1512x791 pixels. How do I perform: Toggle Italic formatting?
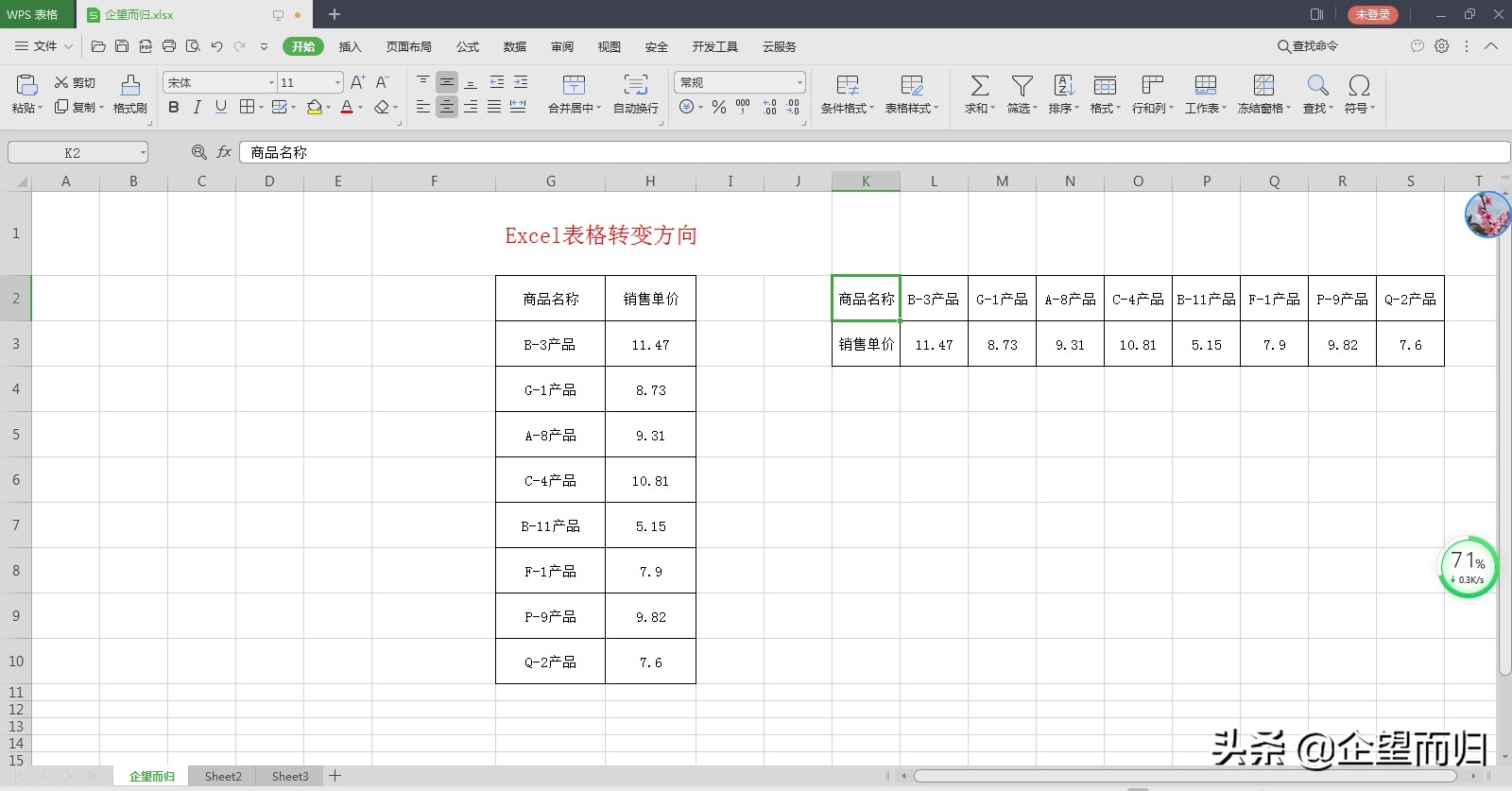tap(197, 107)
